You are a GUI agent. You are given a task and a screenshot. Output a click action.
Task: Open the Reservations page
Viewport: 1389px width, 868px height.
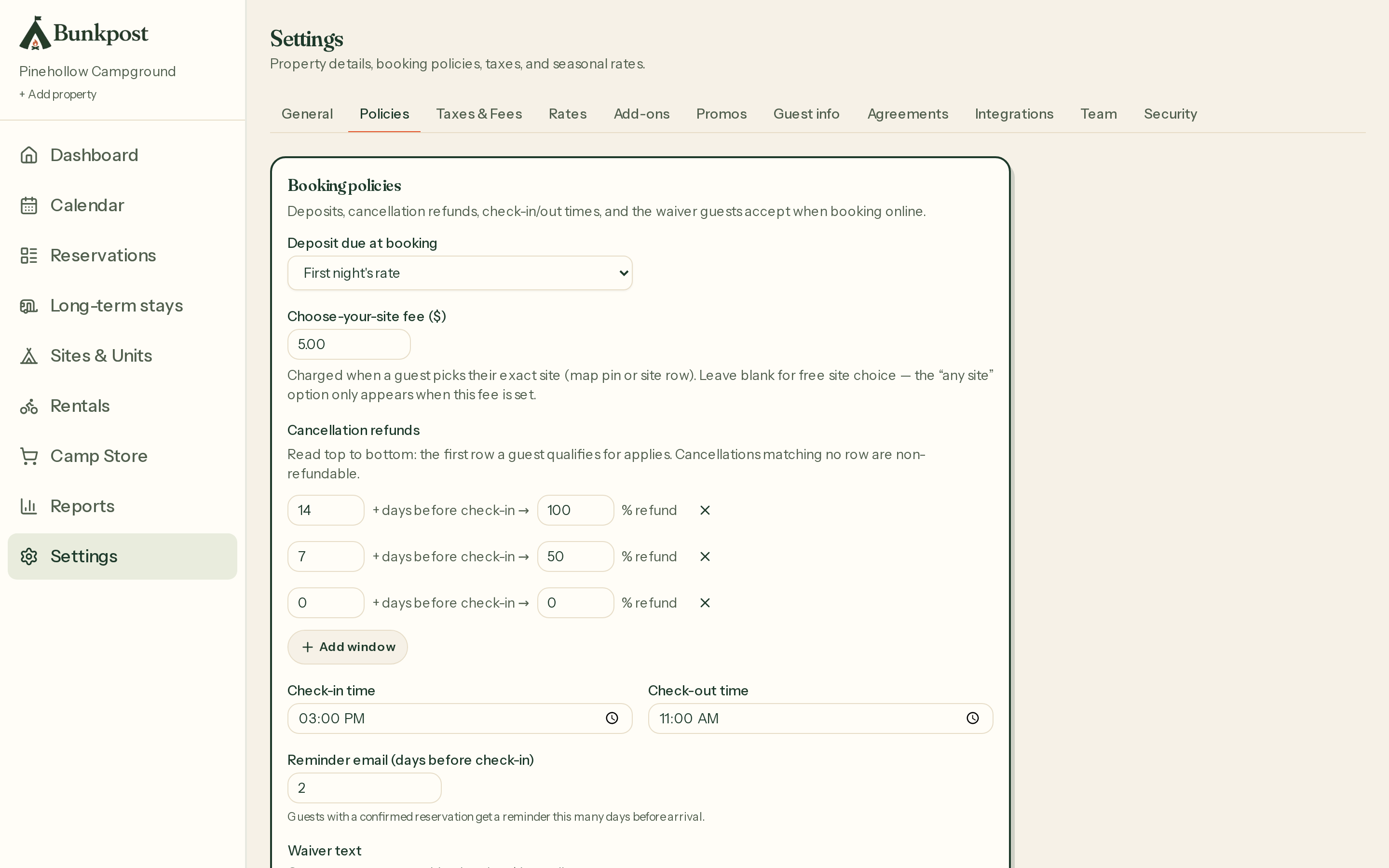pos(122,256)
